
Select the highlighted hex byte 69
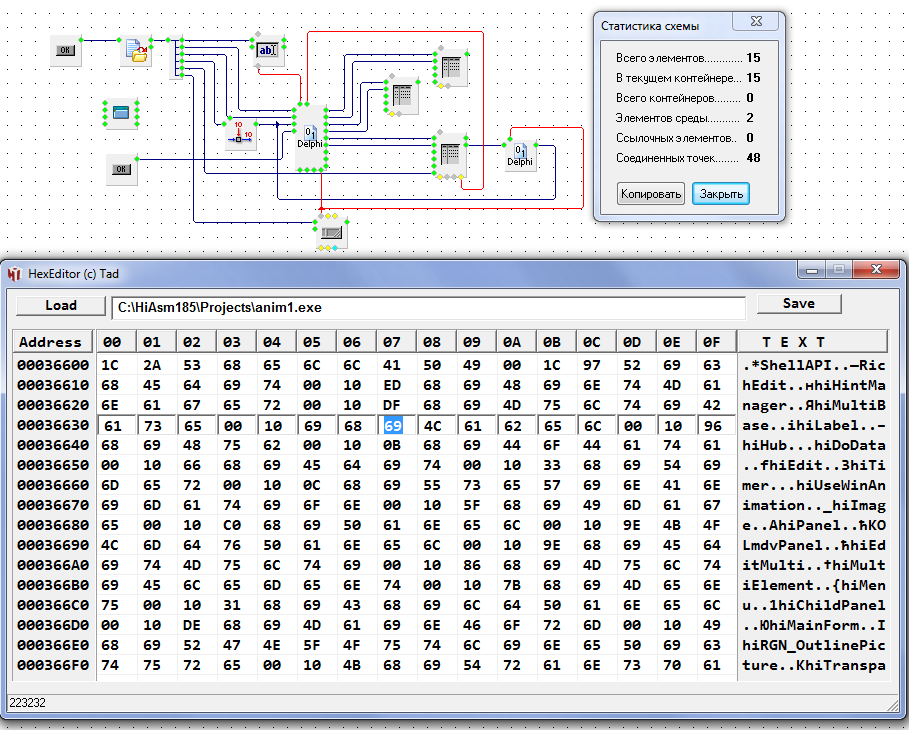coord(393,425)
